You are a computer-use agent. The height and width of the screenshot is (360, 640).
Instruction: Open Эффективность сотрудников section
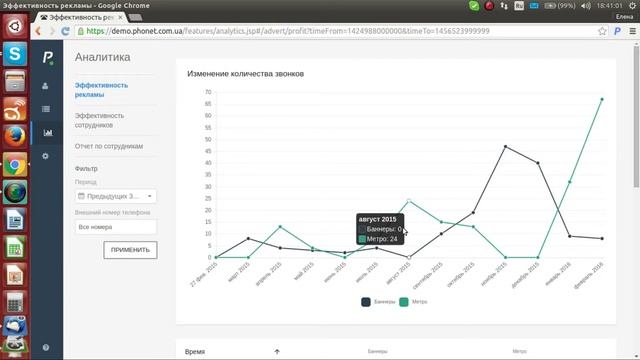[x=99, y=120]
